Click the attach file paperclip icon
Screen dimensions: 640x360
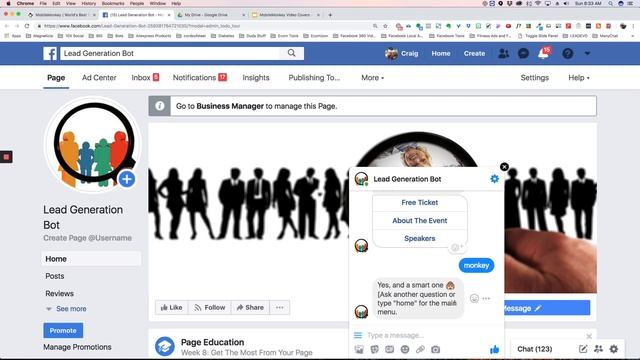[x=420, y=349]
